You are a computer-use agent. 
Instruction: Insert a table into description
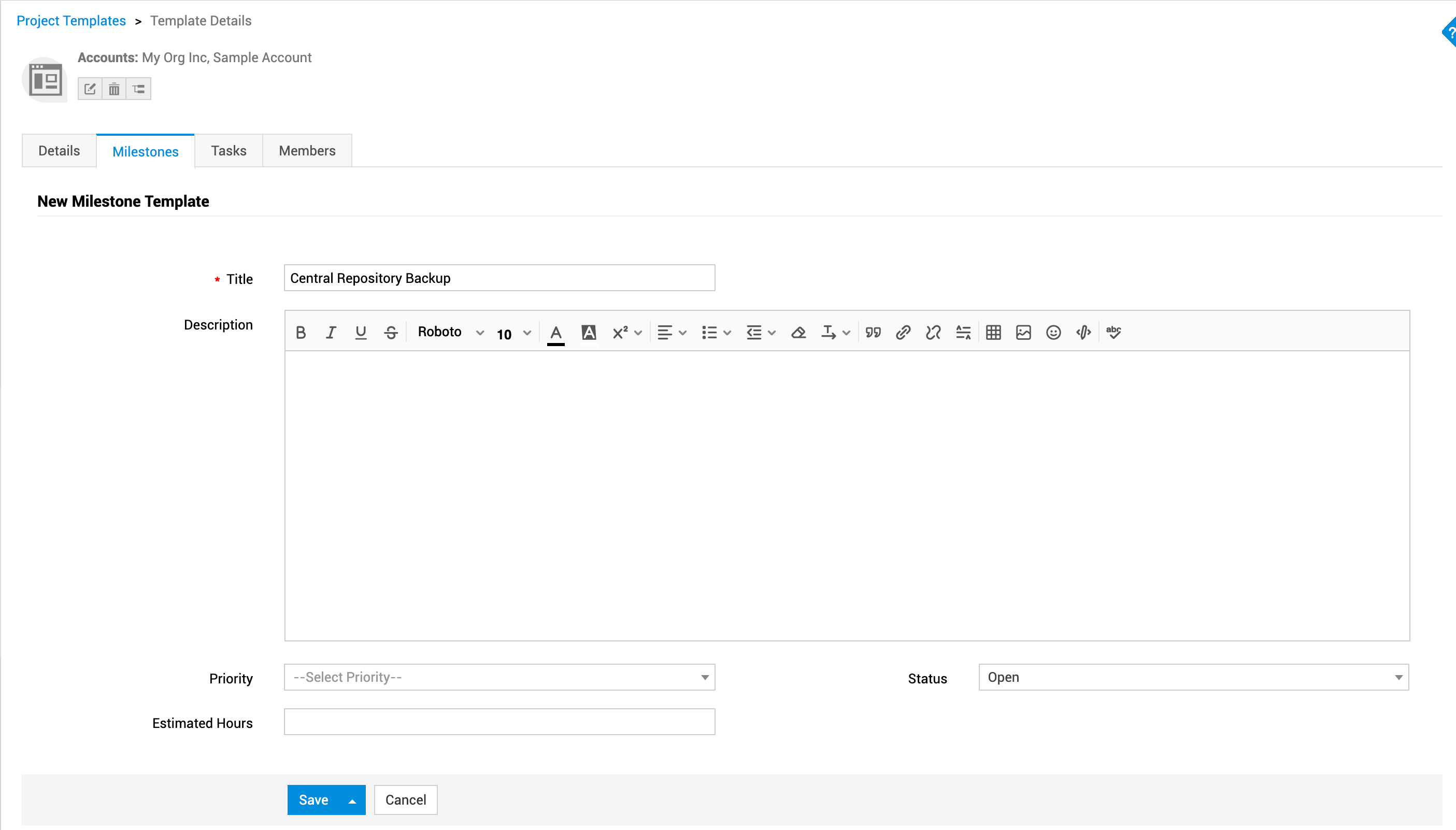(x=993, y=332)
